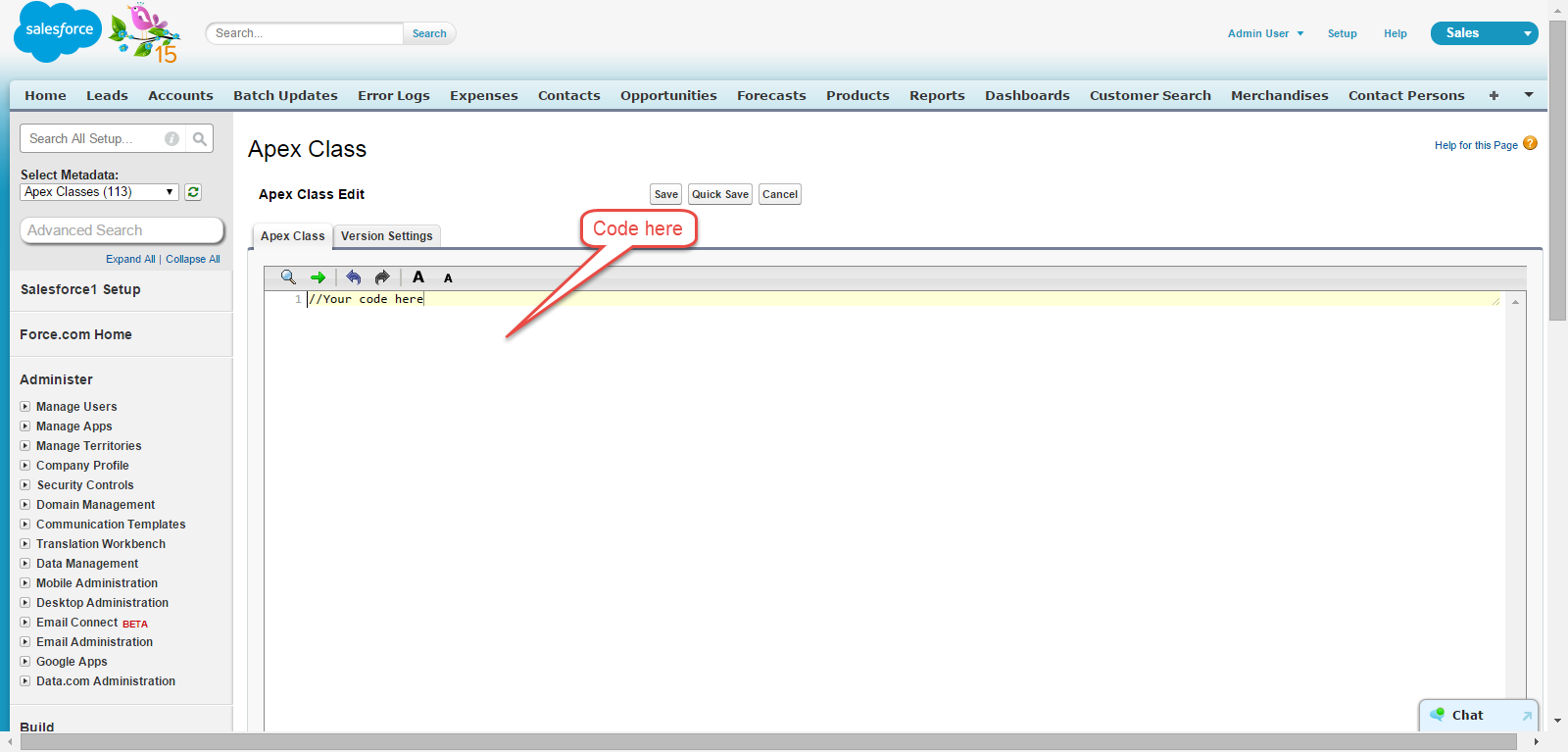Expand the Domain Management section

(x=25, y=504)
